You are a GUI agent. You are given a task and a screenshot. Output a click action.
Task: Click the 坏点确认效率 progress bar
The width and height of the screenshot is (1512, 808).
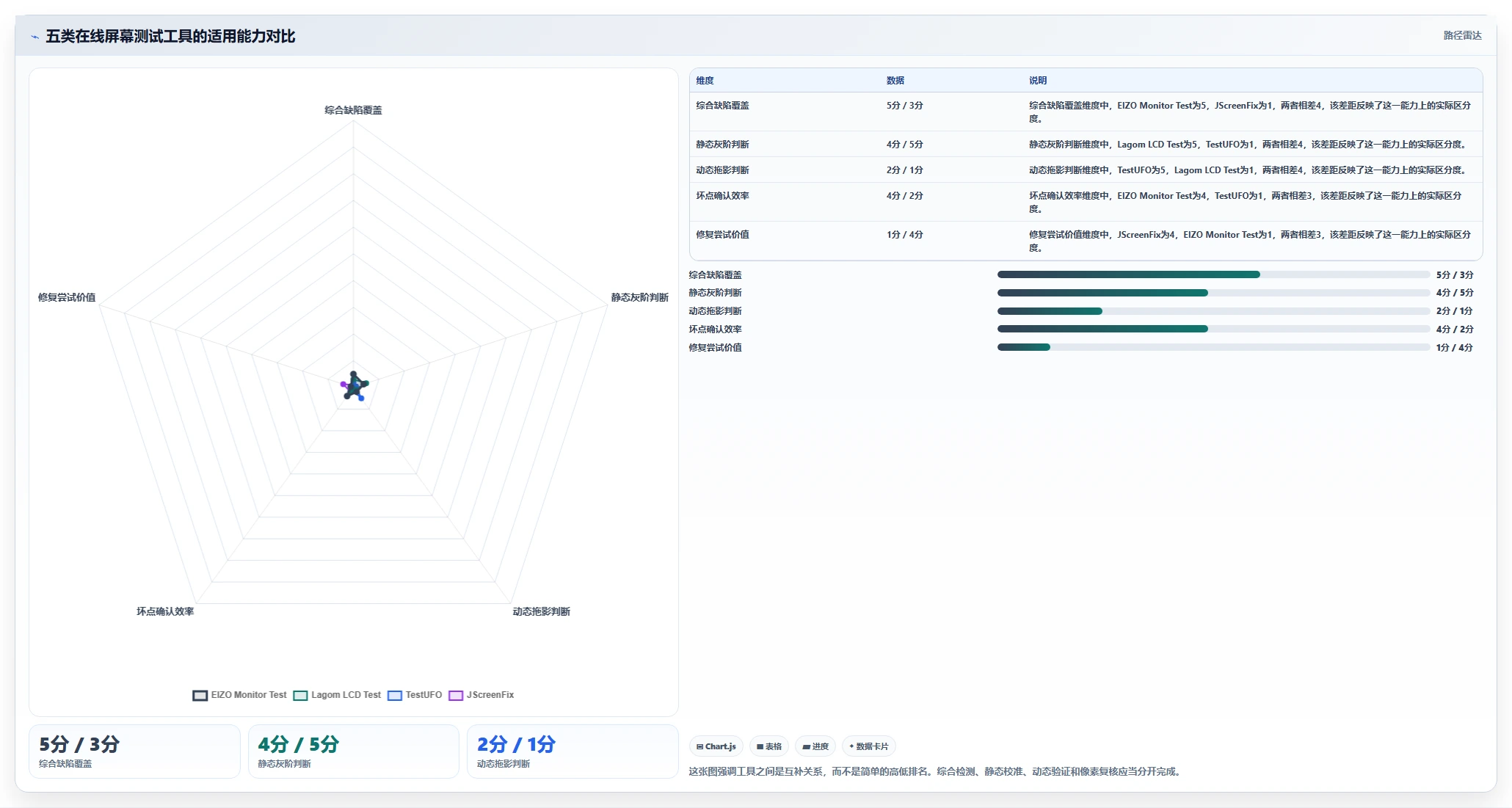[x=1213, y=329]
